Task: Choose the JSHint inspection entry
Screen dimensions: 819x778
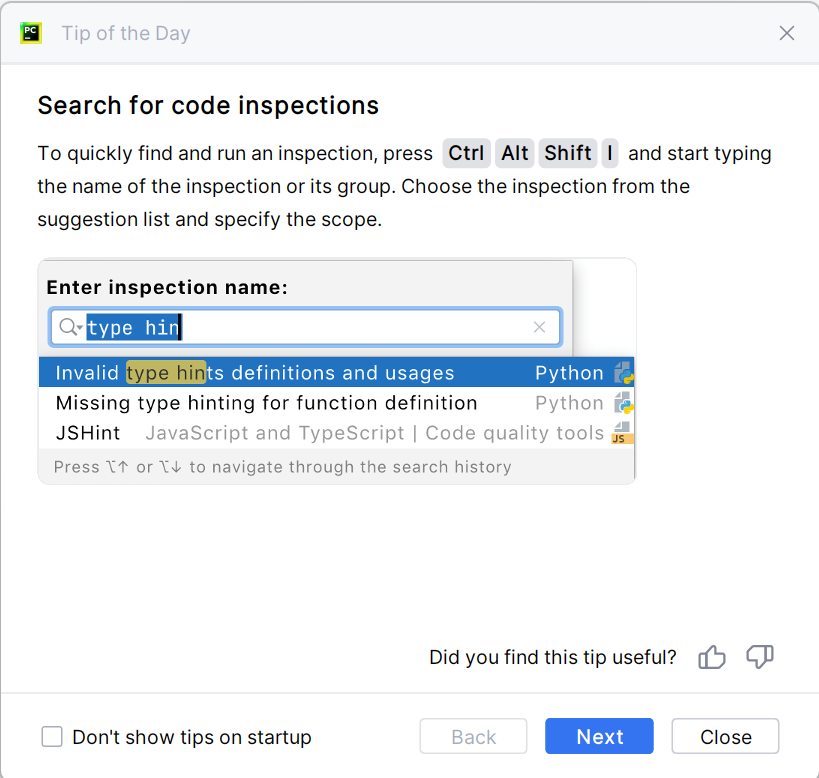Action: pos(88,433)
